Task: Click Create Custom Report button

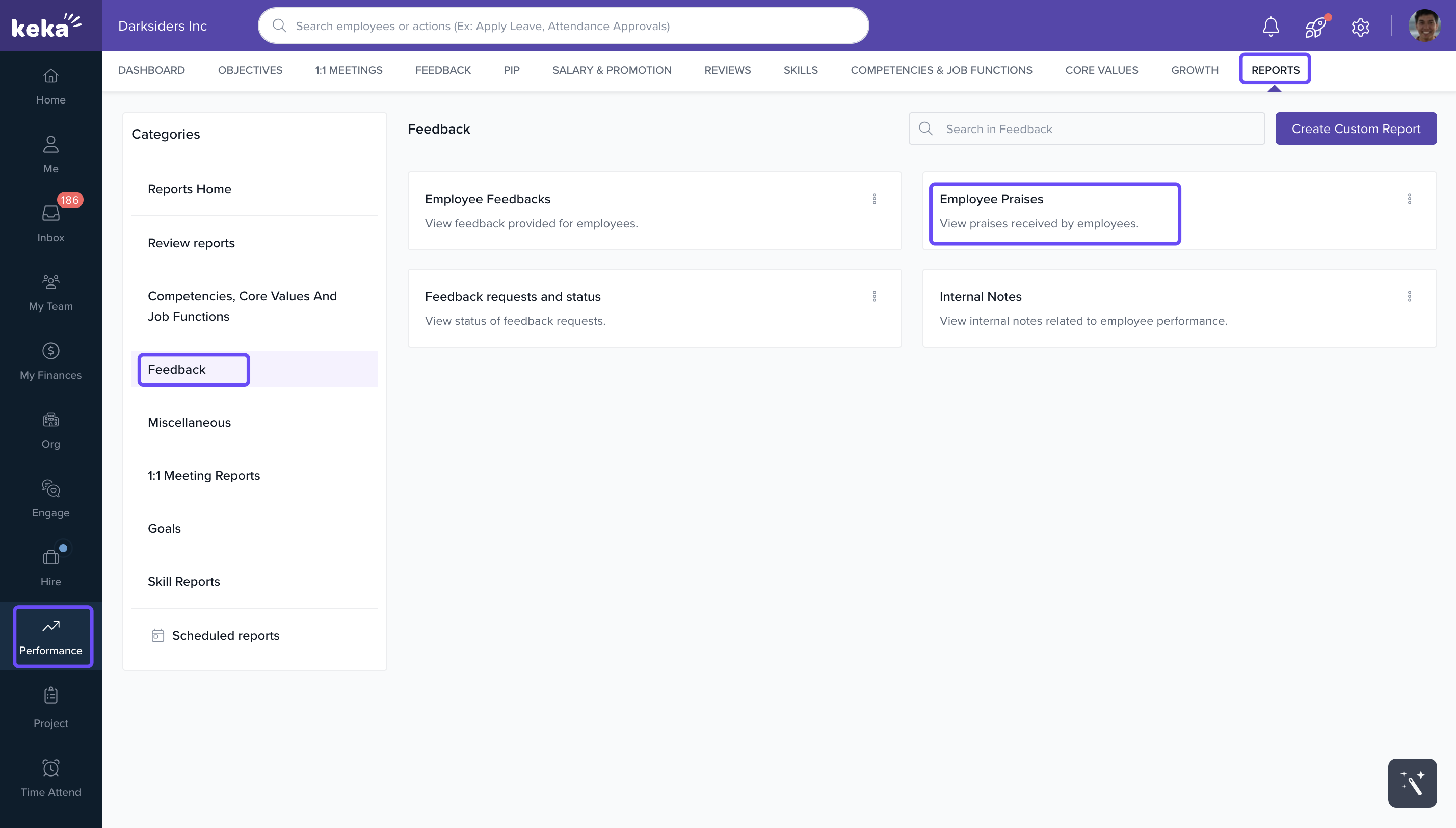Action: [1356, 128]
